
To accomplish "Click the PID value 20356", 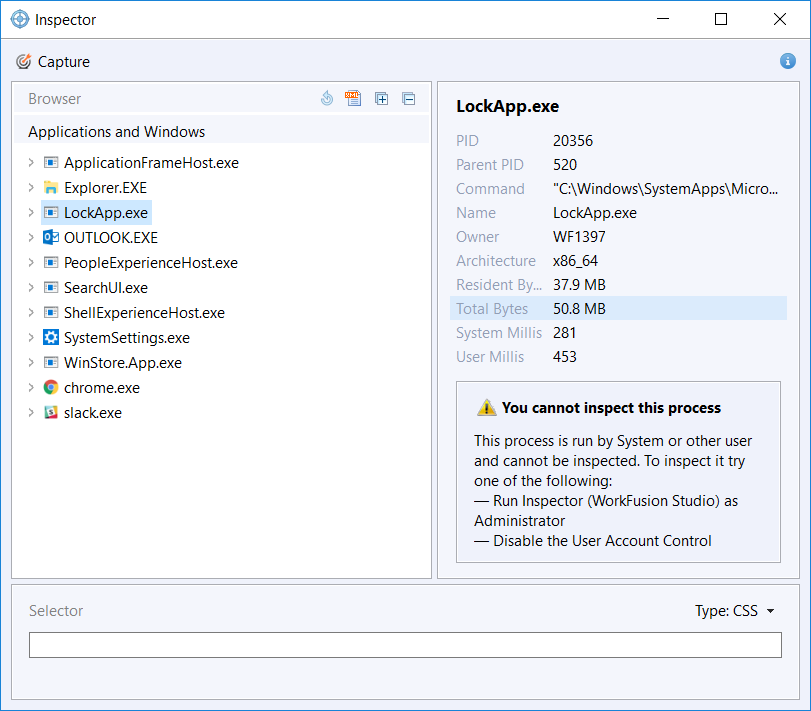I will (573, 141).
